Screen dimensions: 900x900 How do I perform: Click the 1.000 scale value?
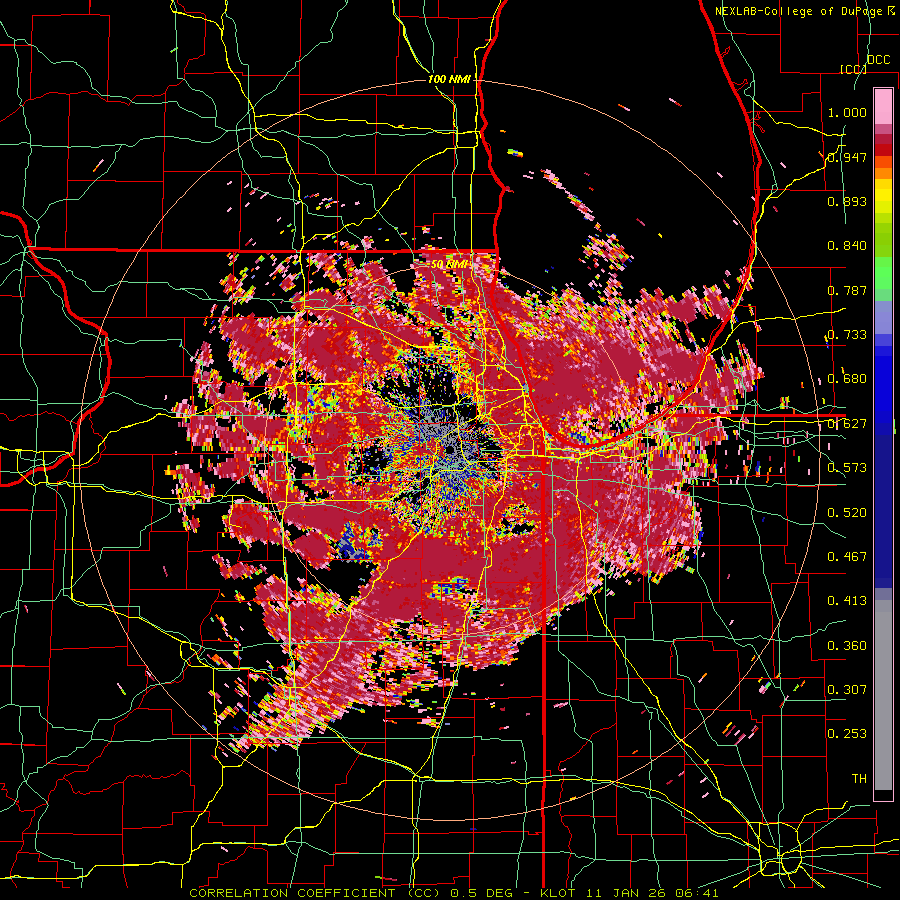847,112
